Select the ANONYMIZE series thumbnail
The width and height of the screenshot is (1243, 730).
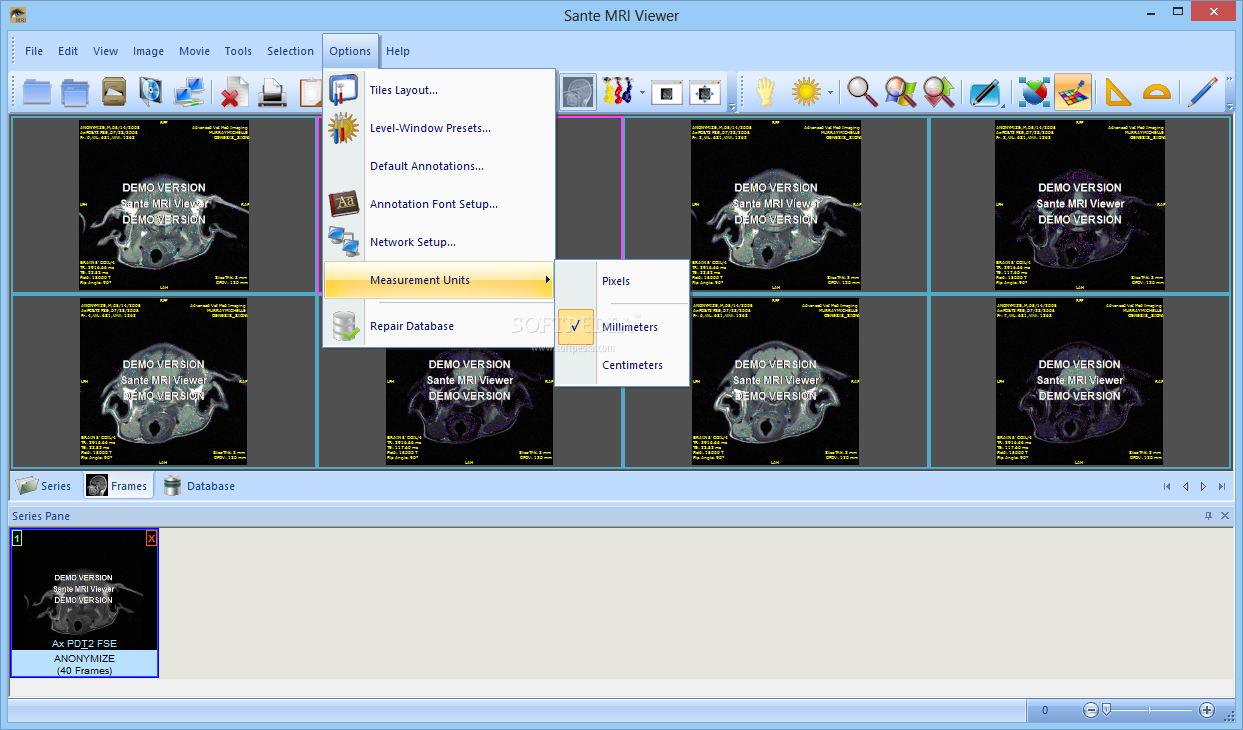pyautogui.click(x=84, y=603)
